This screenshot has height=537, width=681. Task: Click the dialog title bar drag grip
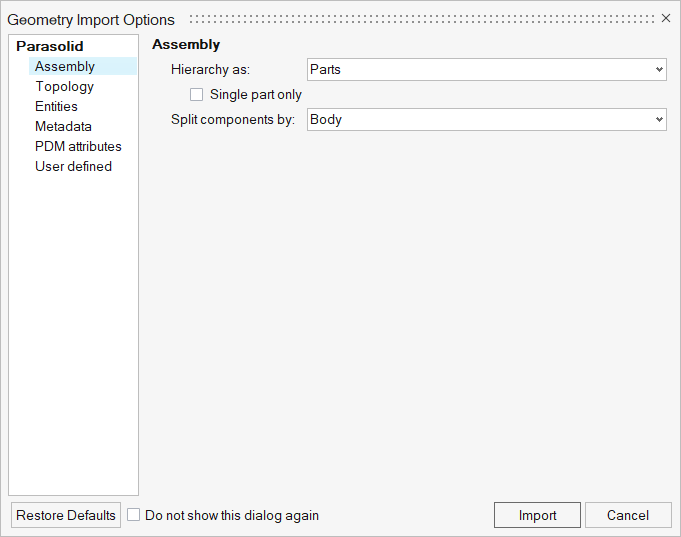tap(420, 19)
